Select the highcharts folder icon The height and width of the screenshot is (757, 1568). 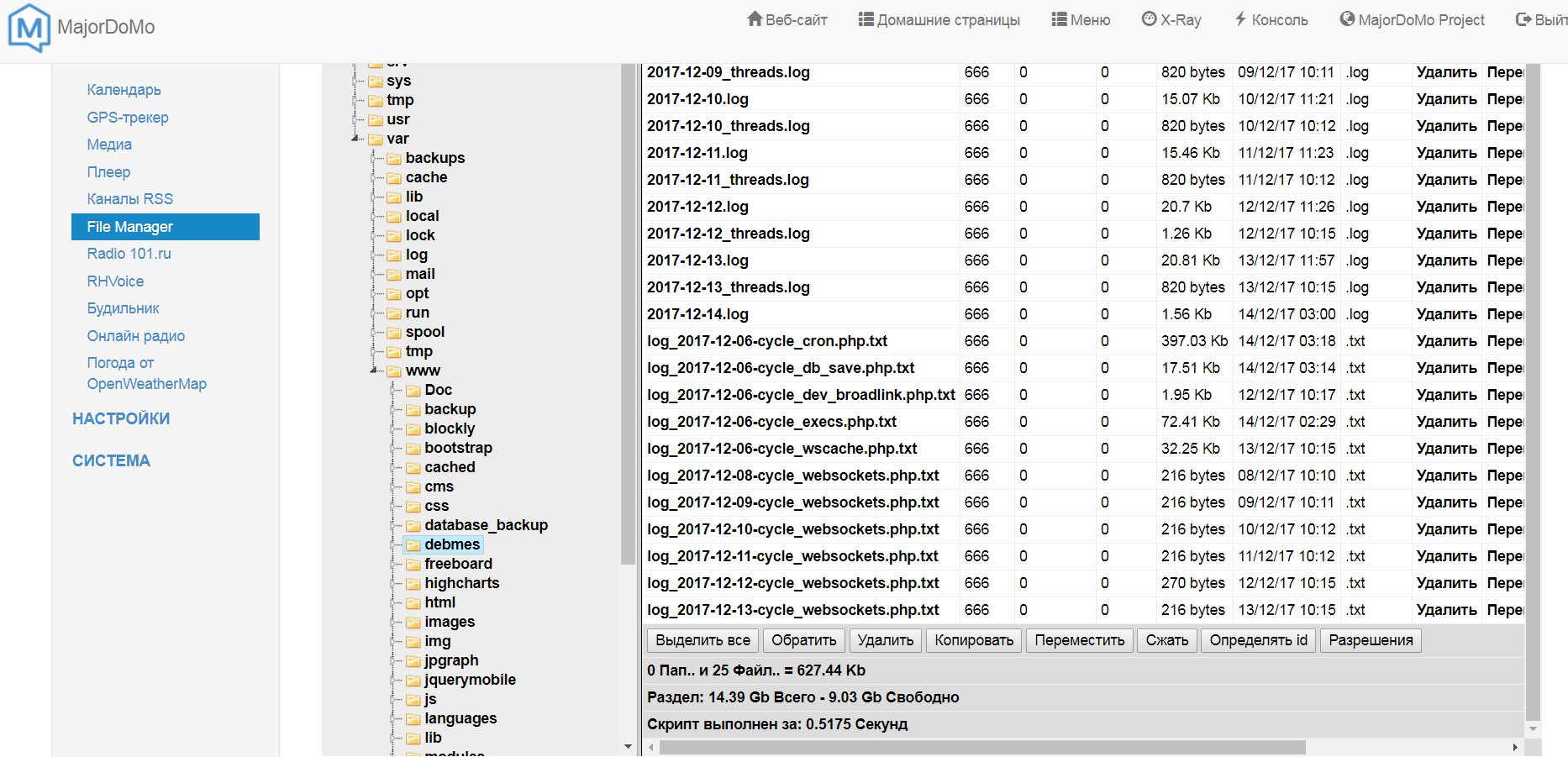coord(413,584)
